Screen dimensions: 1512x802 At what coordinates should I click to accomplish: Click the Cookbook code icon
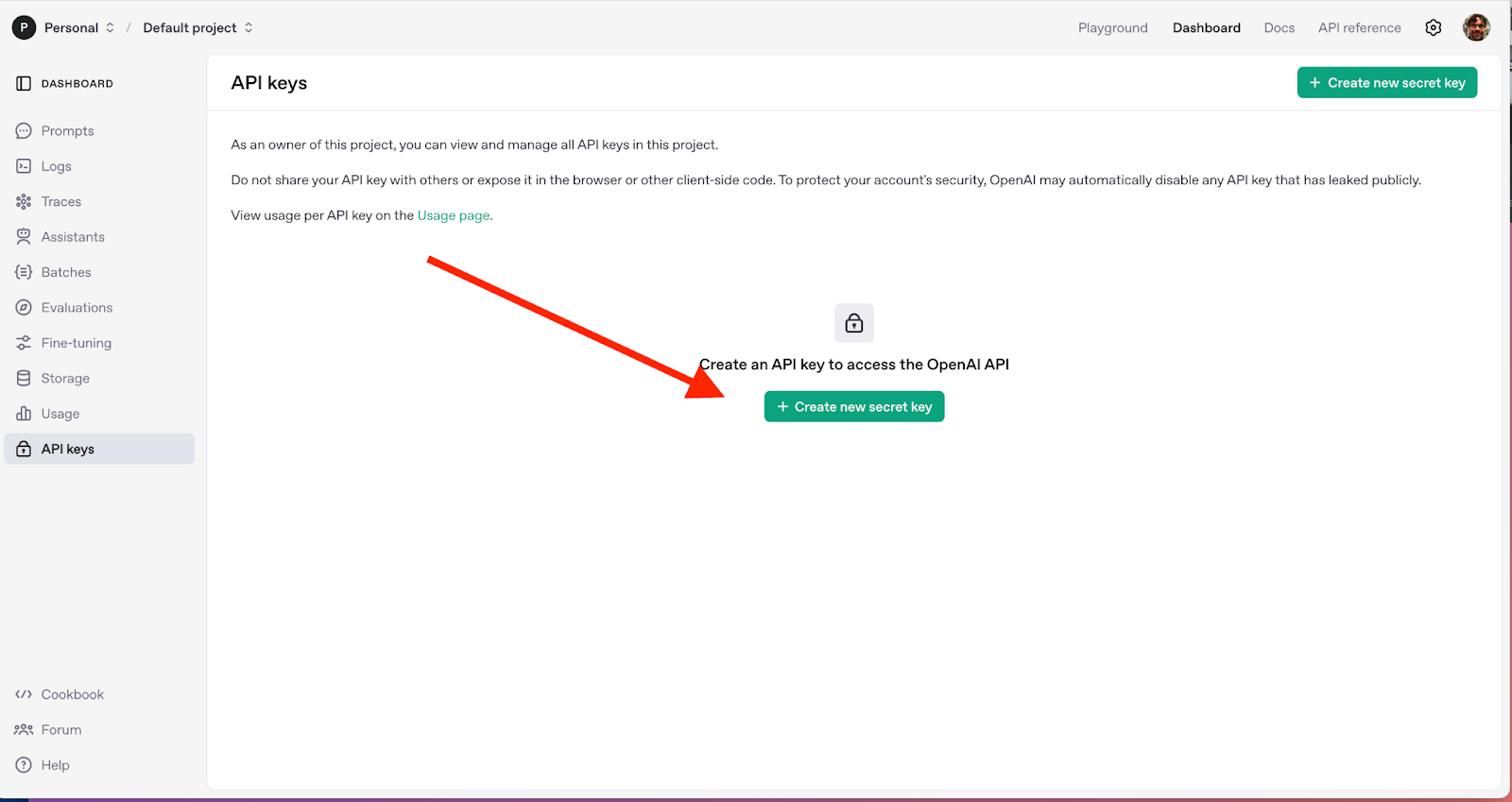24,694
